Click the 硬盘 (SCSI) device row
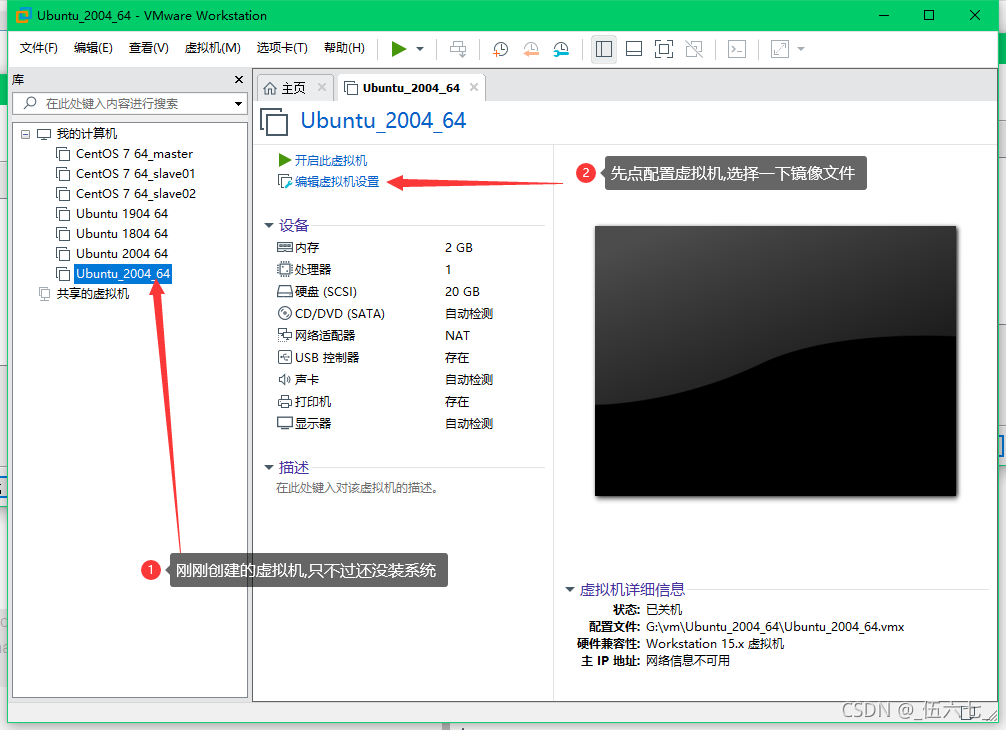This screenshot has width=1006, height=730. point(385,292)
